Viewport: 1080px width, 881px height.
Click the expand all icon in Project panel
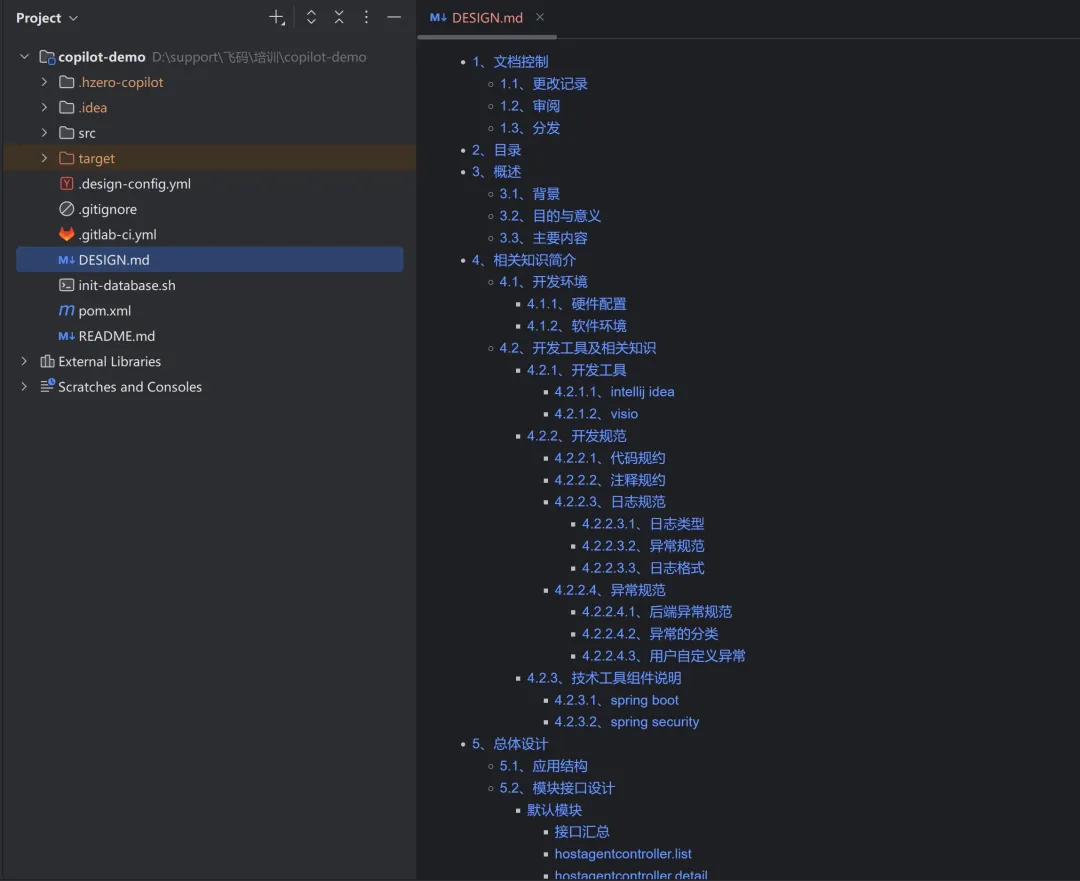tap(311, 18)
